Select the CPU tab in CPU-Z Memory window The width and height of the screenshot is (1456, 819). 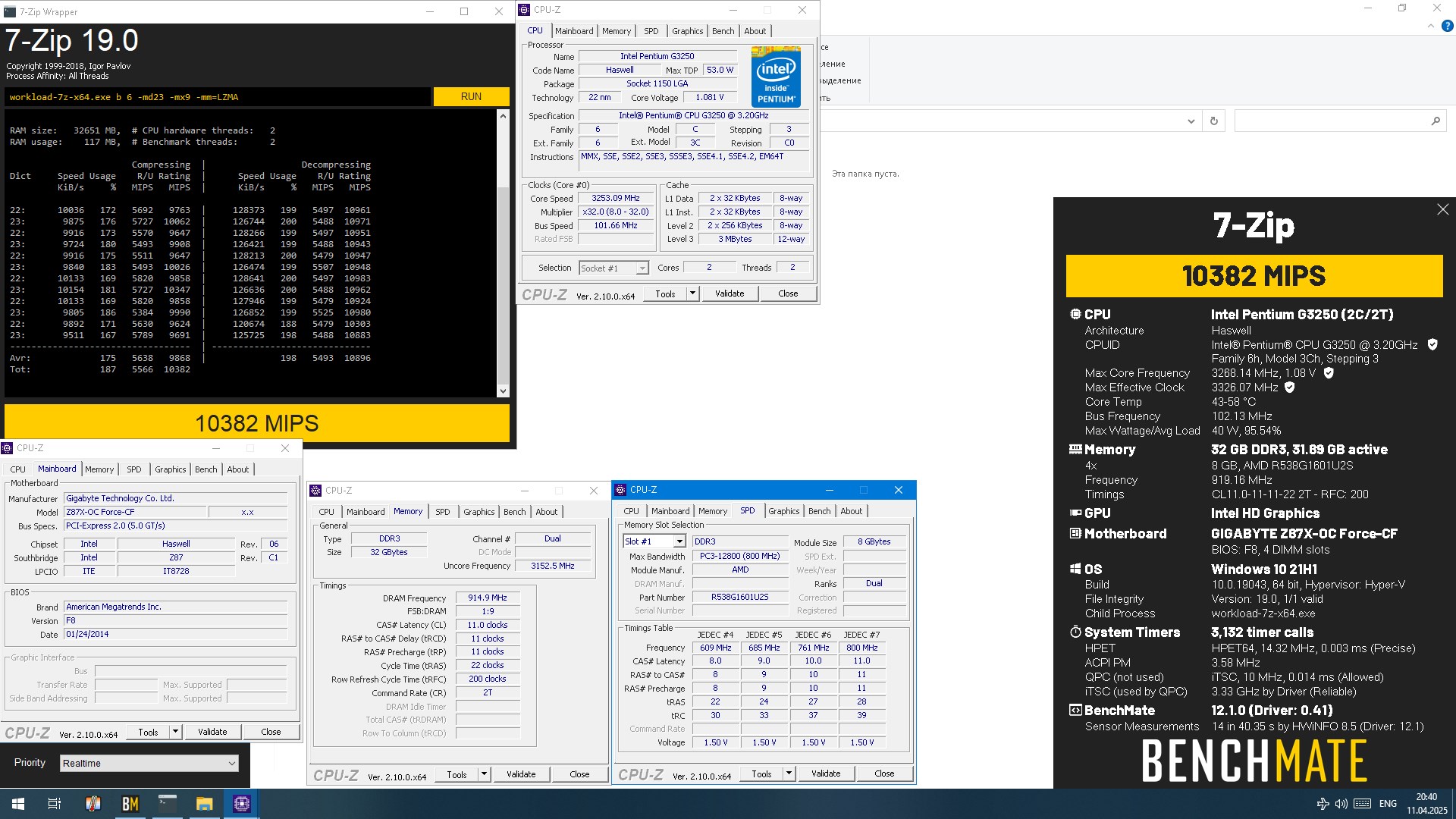coord(326,512)
